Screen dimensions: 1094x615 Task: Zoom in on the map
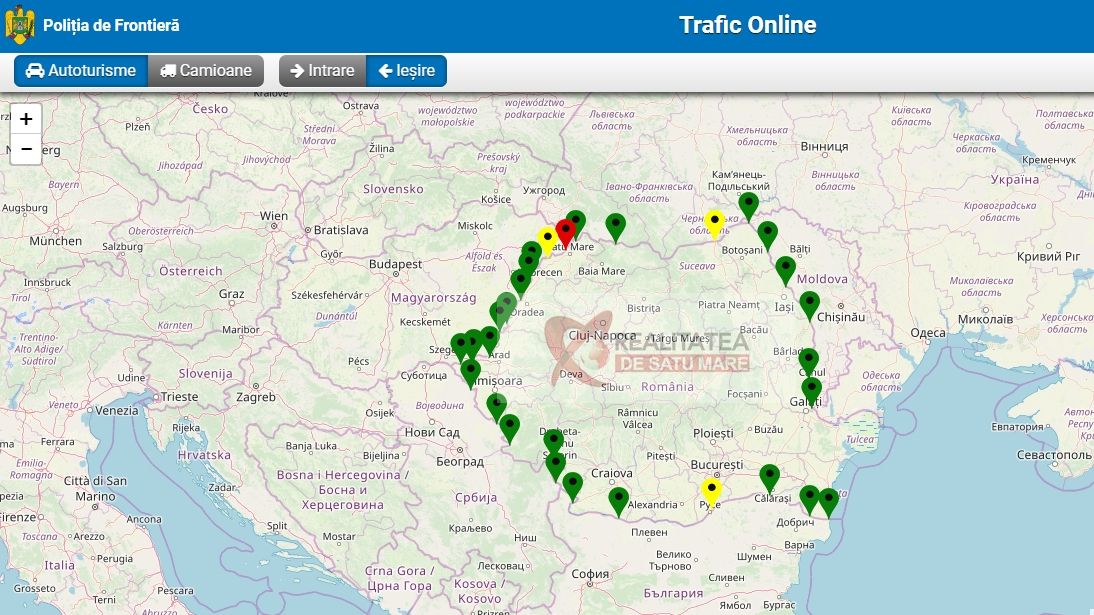pos(26,118)
